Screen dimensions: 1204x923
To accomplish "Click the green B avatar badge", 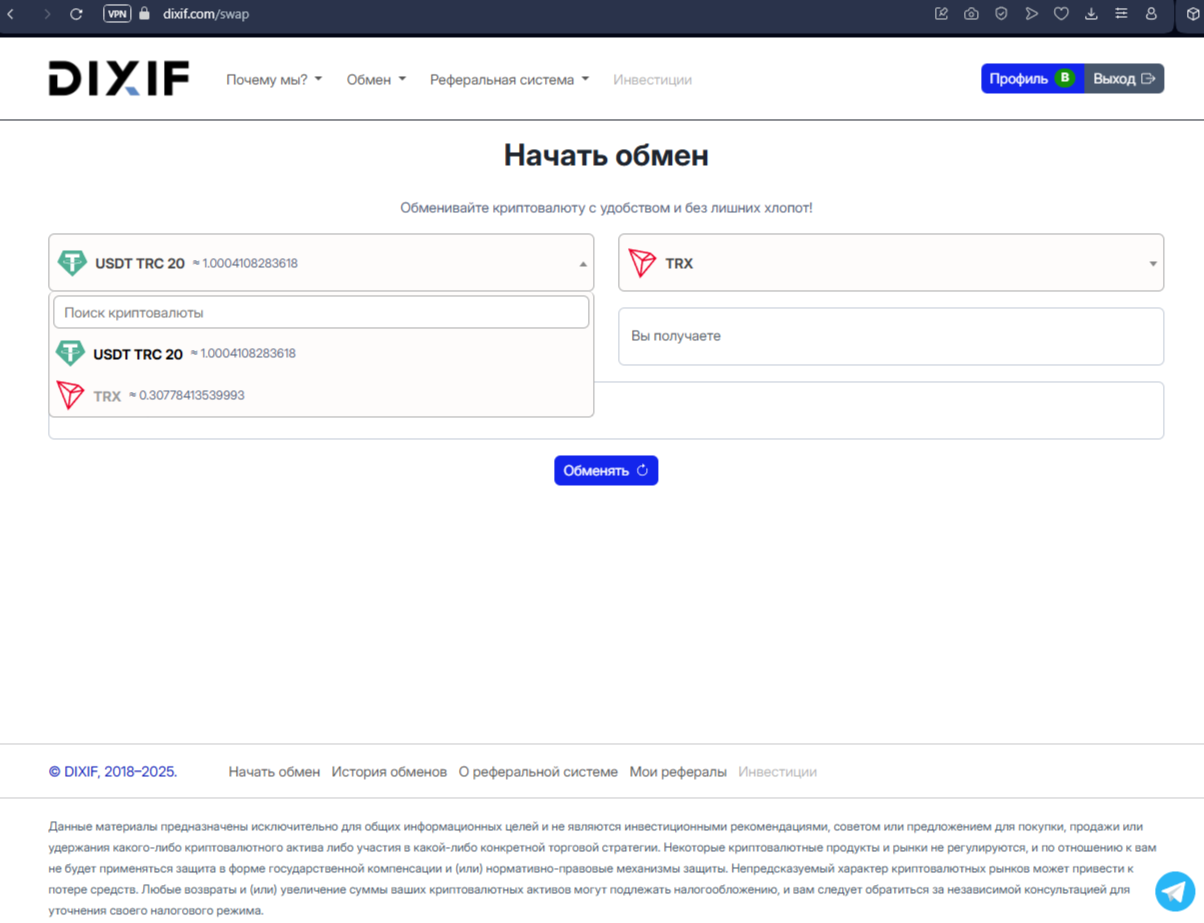I will point(1065,78).
